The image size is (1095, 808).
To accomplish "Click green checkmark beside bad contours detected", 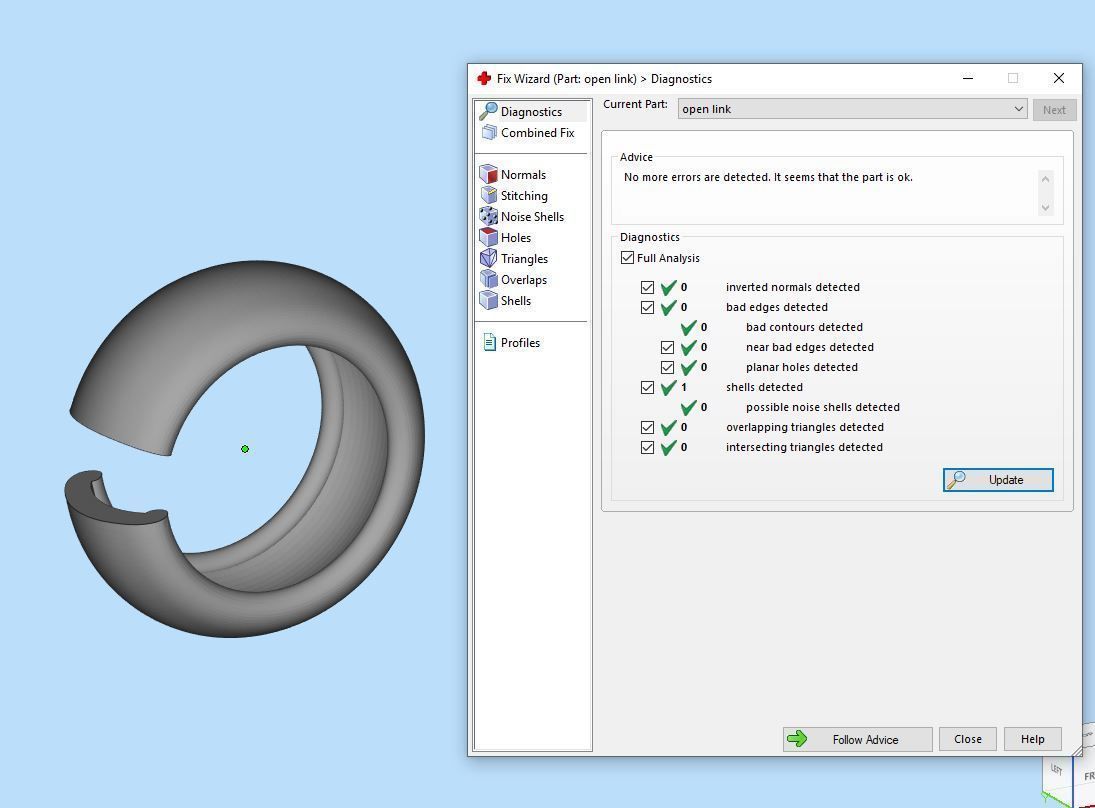I will click(x=689, y=327).
